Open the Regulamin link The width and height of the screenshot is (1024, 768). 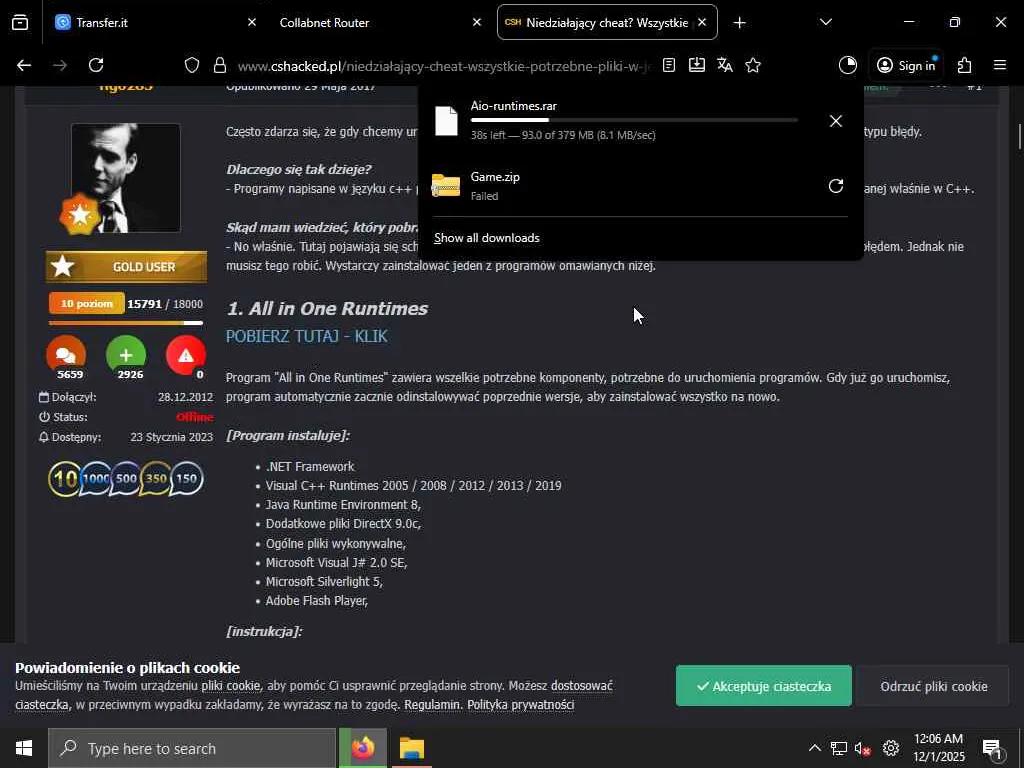pos(432,705)
